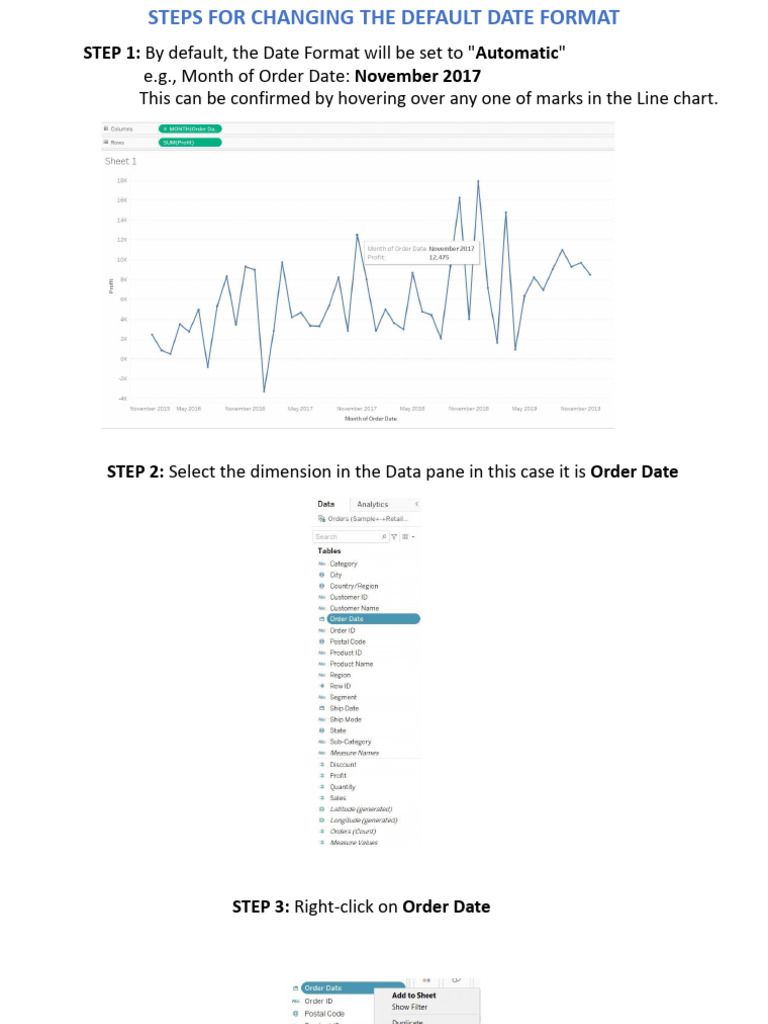The height and width of the screenshot is (1024, 768).
Task: Click the search magnifier icon in Data pane
Action: [x=384, y=537]
